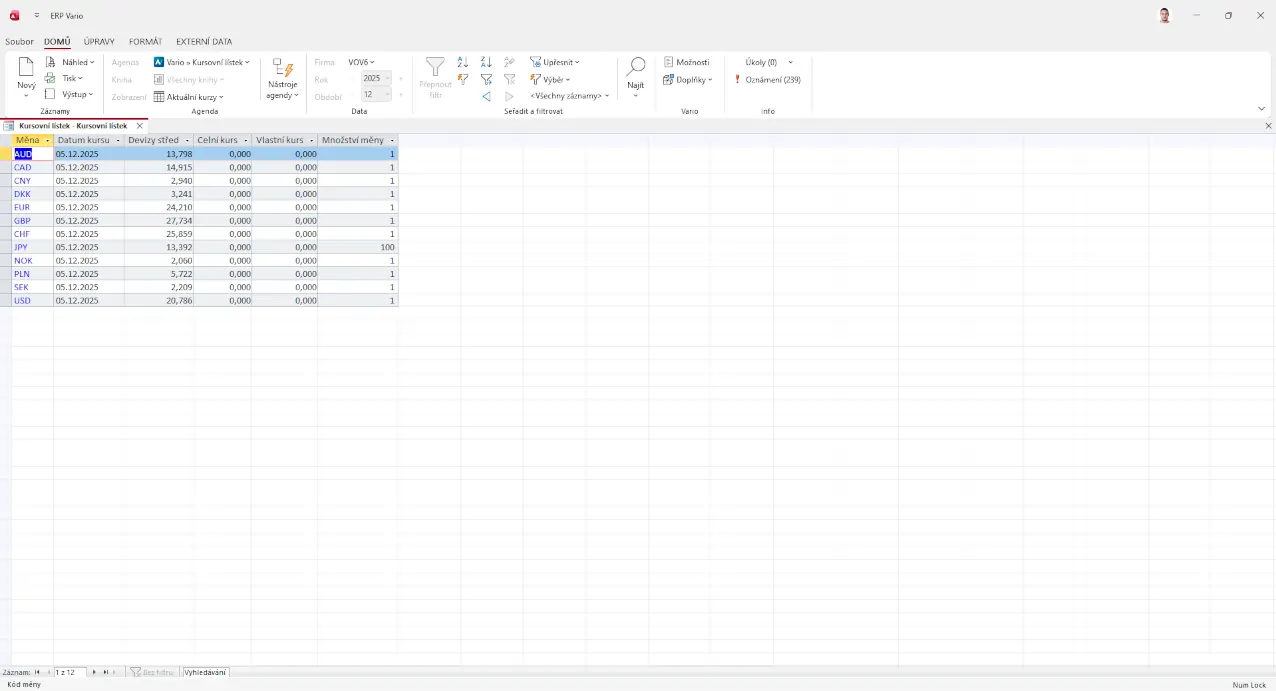Click the Oznámení (239) notifications
Image resolution: width=1276 pixels, height=691 pixels.
pos(767,79)
